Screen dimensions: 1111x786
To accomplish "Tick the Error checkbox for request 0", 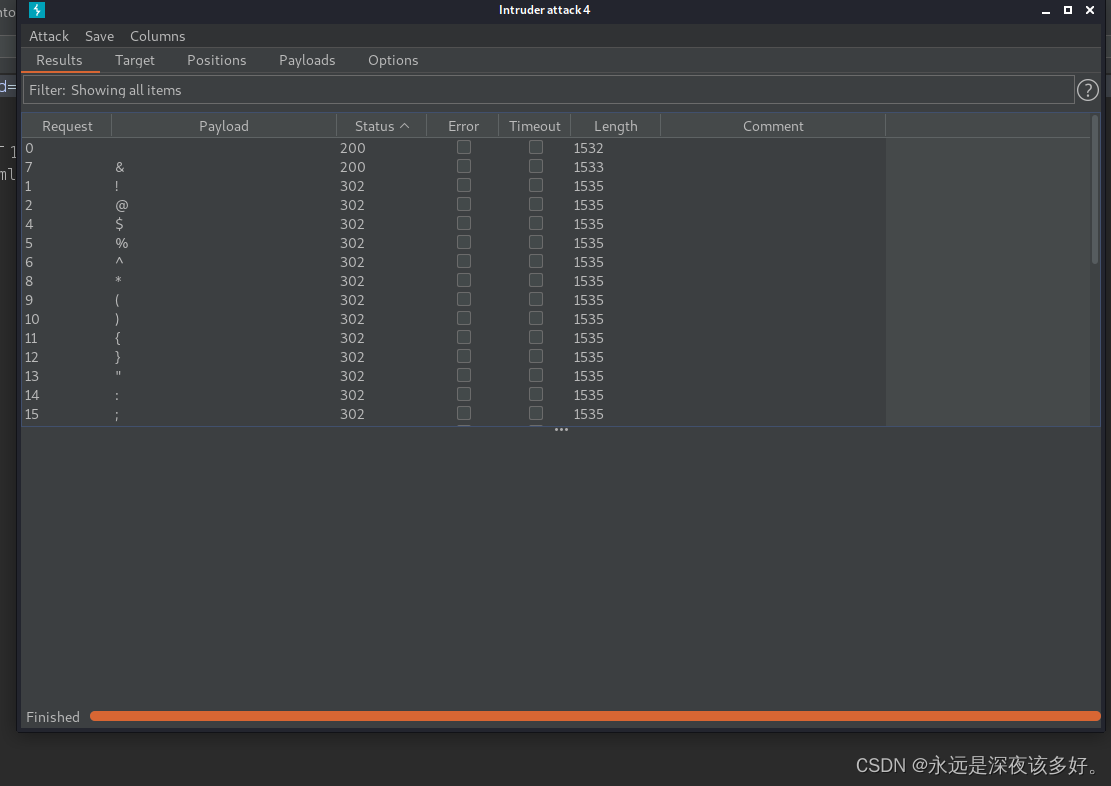I will [464, 147].
